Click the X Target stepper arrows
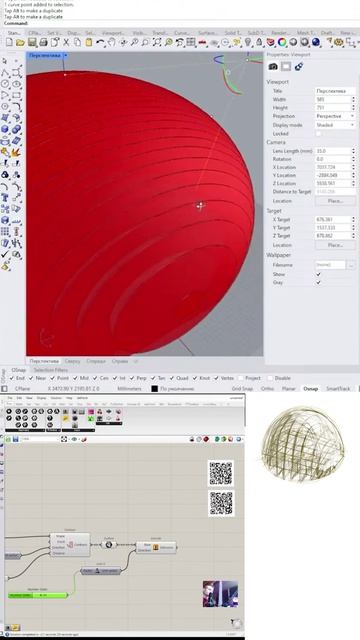This screenshot has height=640, width=360. (x=353, y=220)
